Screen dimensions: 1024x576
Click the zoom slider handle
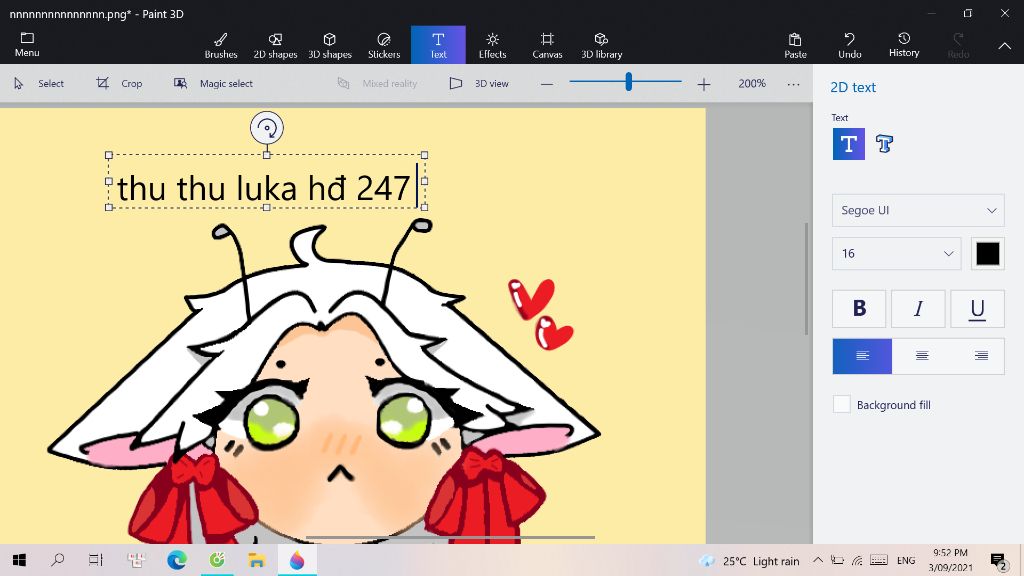coord(628,82)
